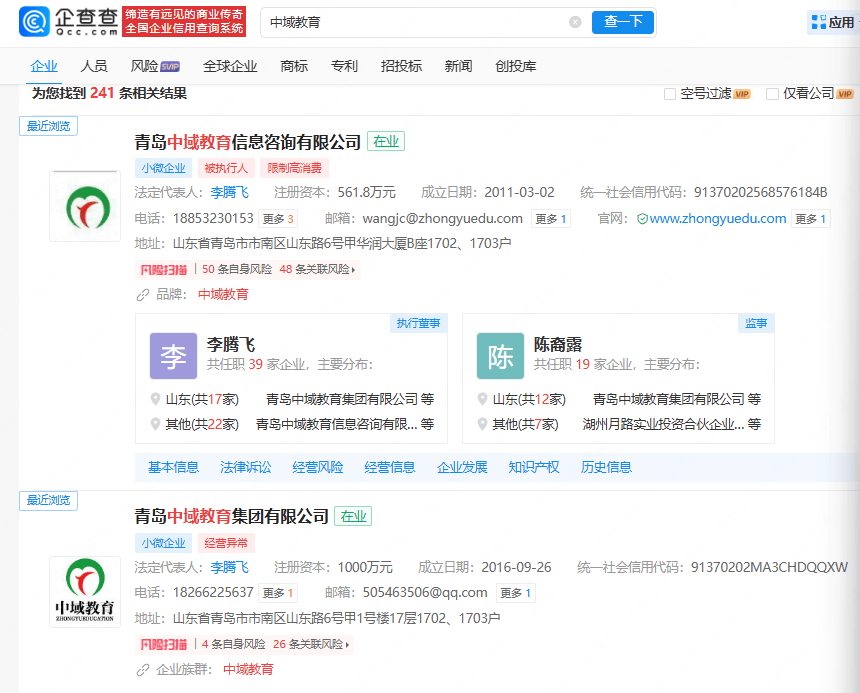Click the 4 条自身风险 count
The image size is (860, 693).
pos(234,644)
